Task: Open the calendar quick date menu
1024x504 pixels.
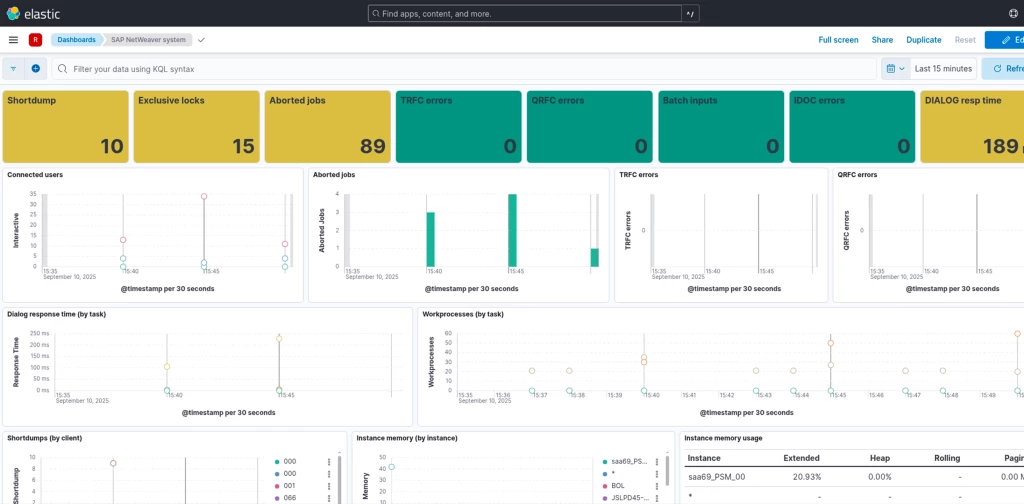Action: (x=895, y=69)
